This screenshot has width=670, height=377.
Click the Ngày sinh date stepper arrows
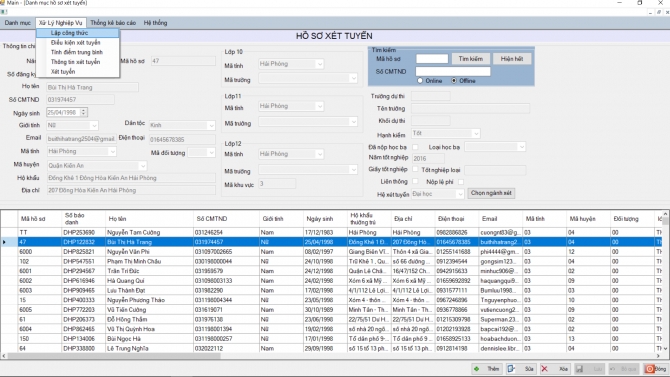click(84, 112)
